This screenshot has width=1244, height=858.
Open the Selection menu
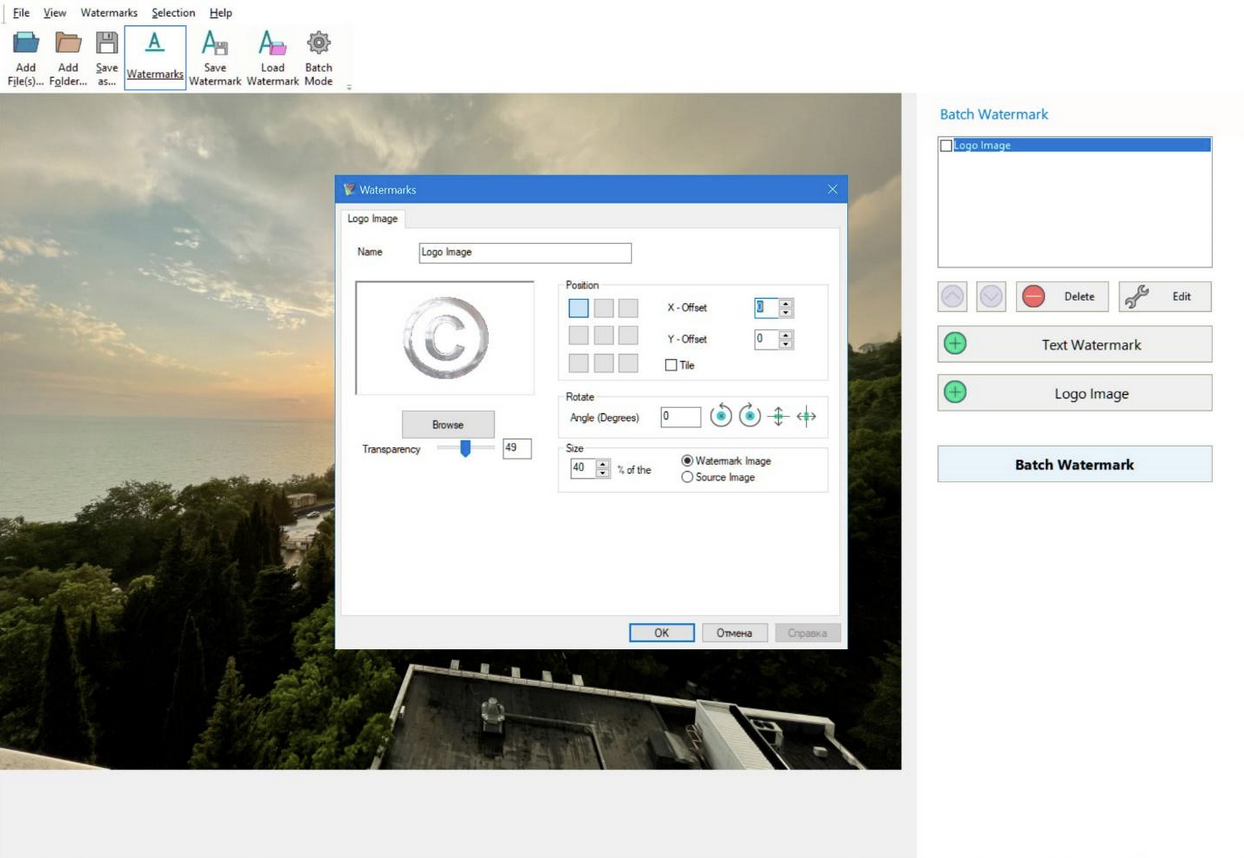[173, 13]
